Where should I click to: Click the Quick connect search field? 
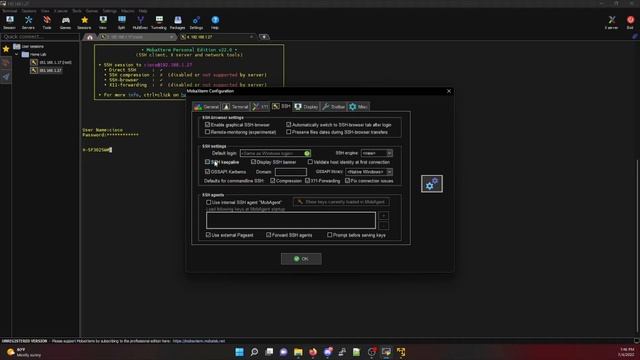pos(40,37)
